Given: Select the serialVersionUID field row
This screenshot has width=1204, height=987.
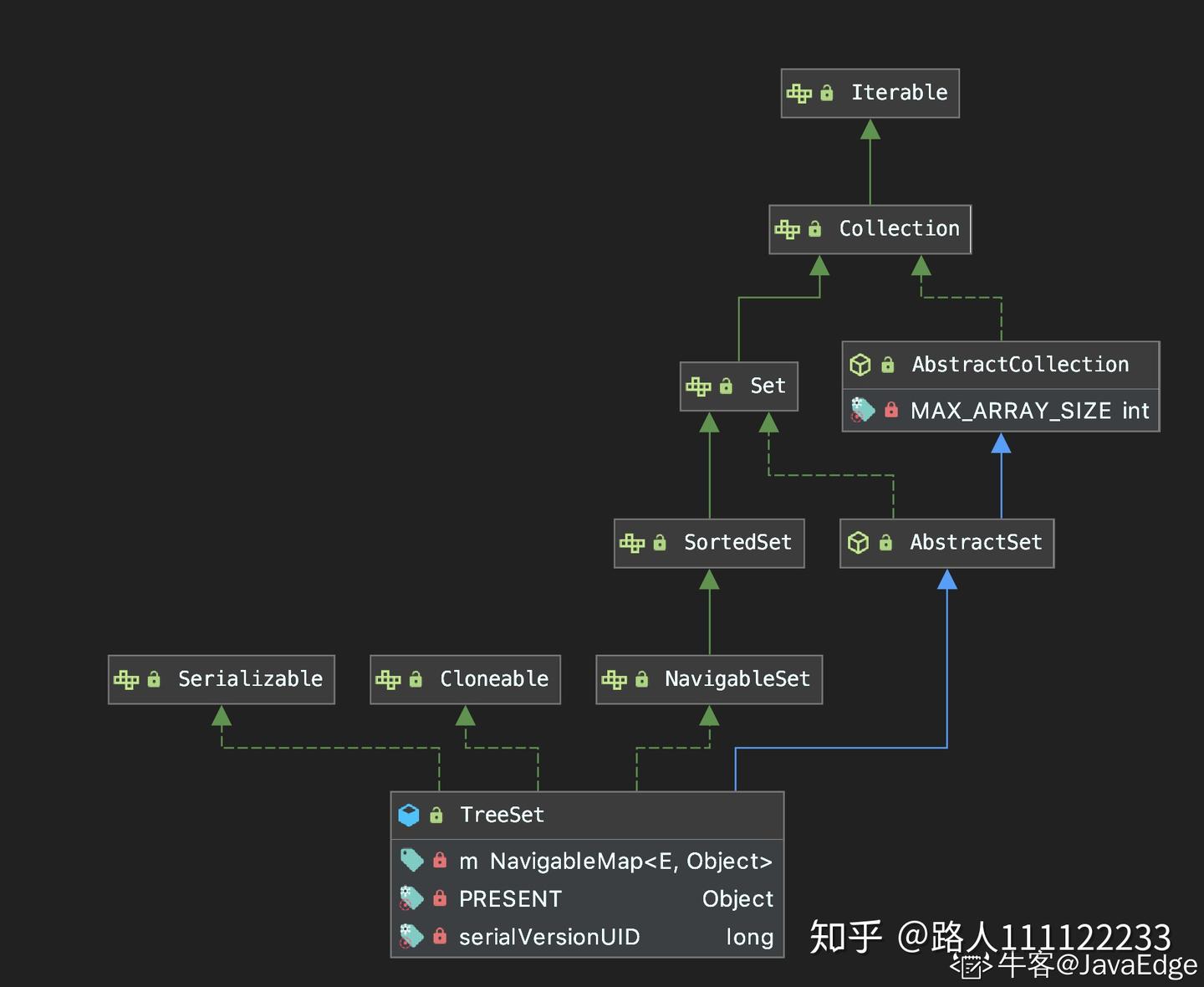Looking at the screenshot, I should click(587, 937).
